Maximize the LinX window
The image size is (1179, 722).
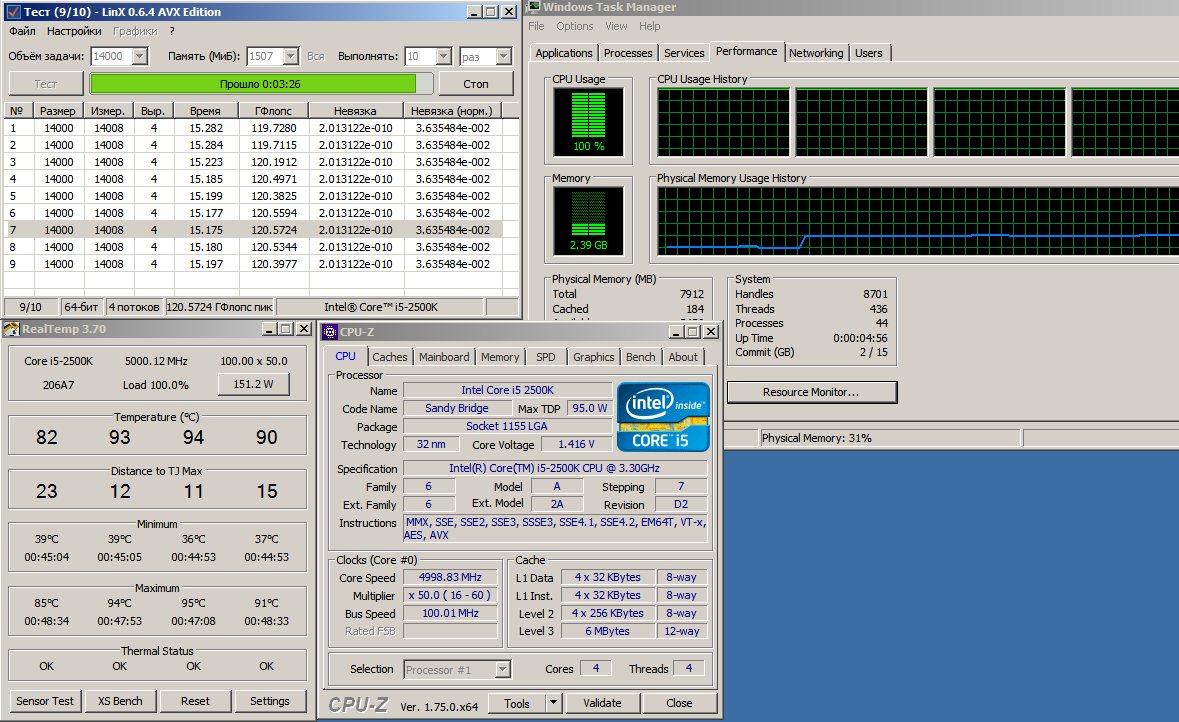pyautogui.click(x=490, y=12)
